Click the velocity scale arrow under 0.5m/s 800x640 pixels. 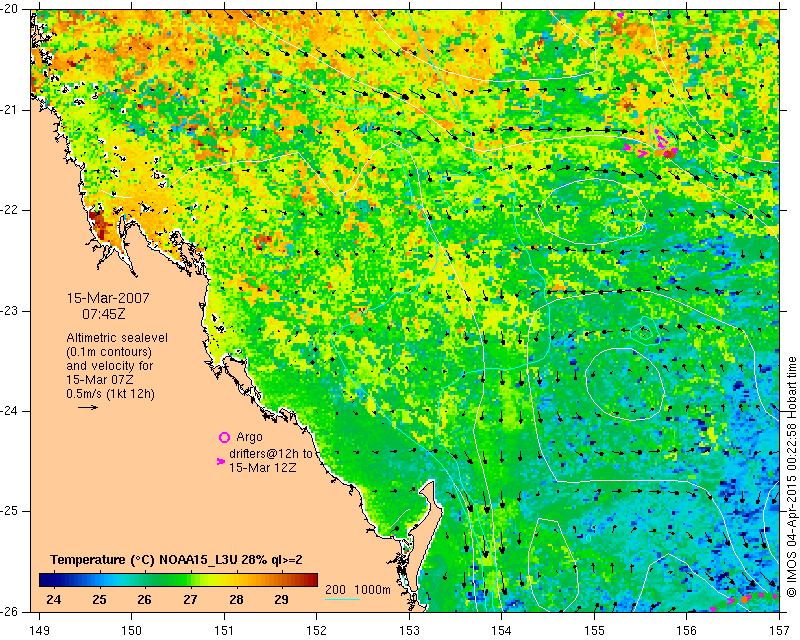(x=88, y=407)
